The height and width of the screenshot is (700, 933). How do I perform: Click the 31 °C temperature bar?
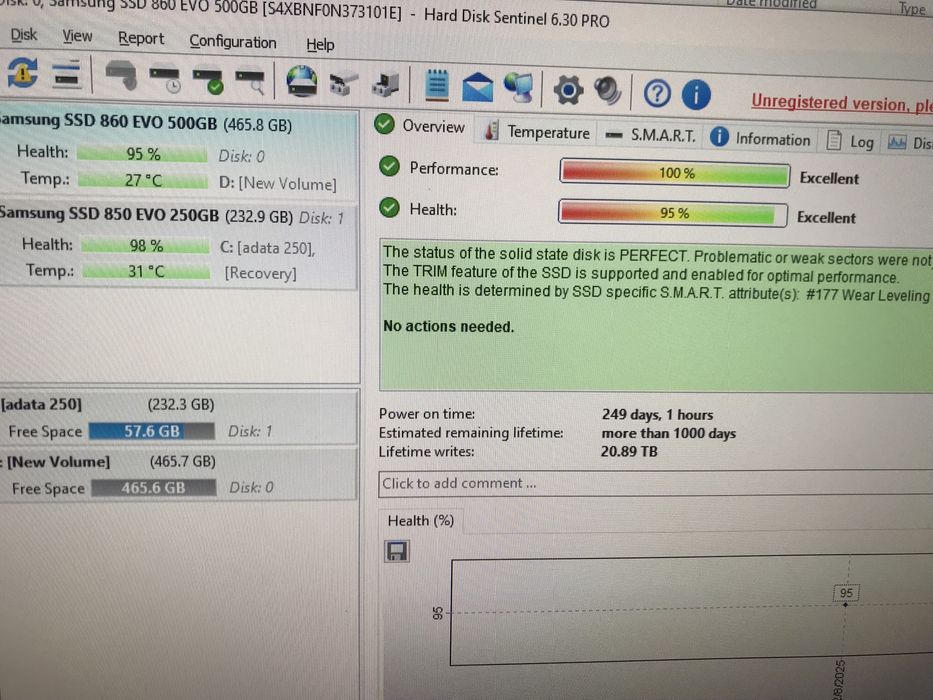(146, 271)
